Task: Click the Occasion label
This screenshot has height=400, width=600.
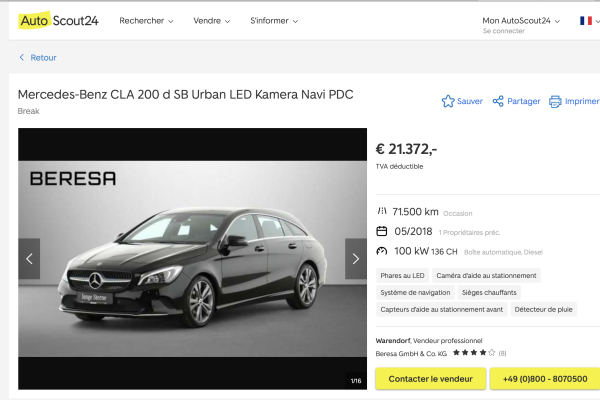Action: click(458, 214)
